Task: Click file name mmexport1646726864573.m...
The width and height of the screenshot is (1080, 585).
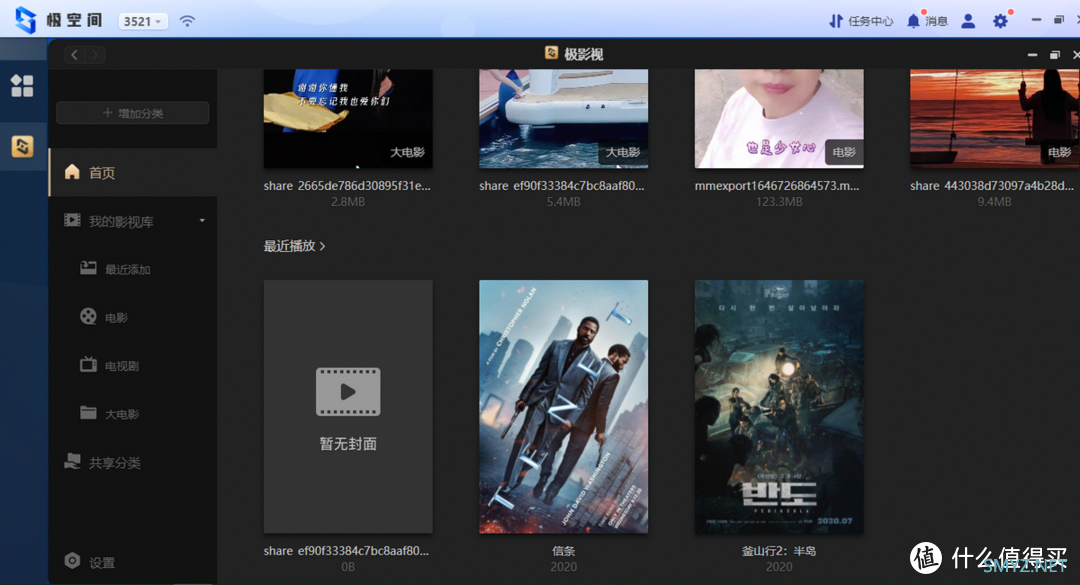Action: pos(777,185)
